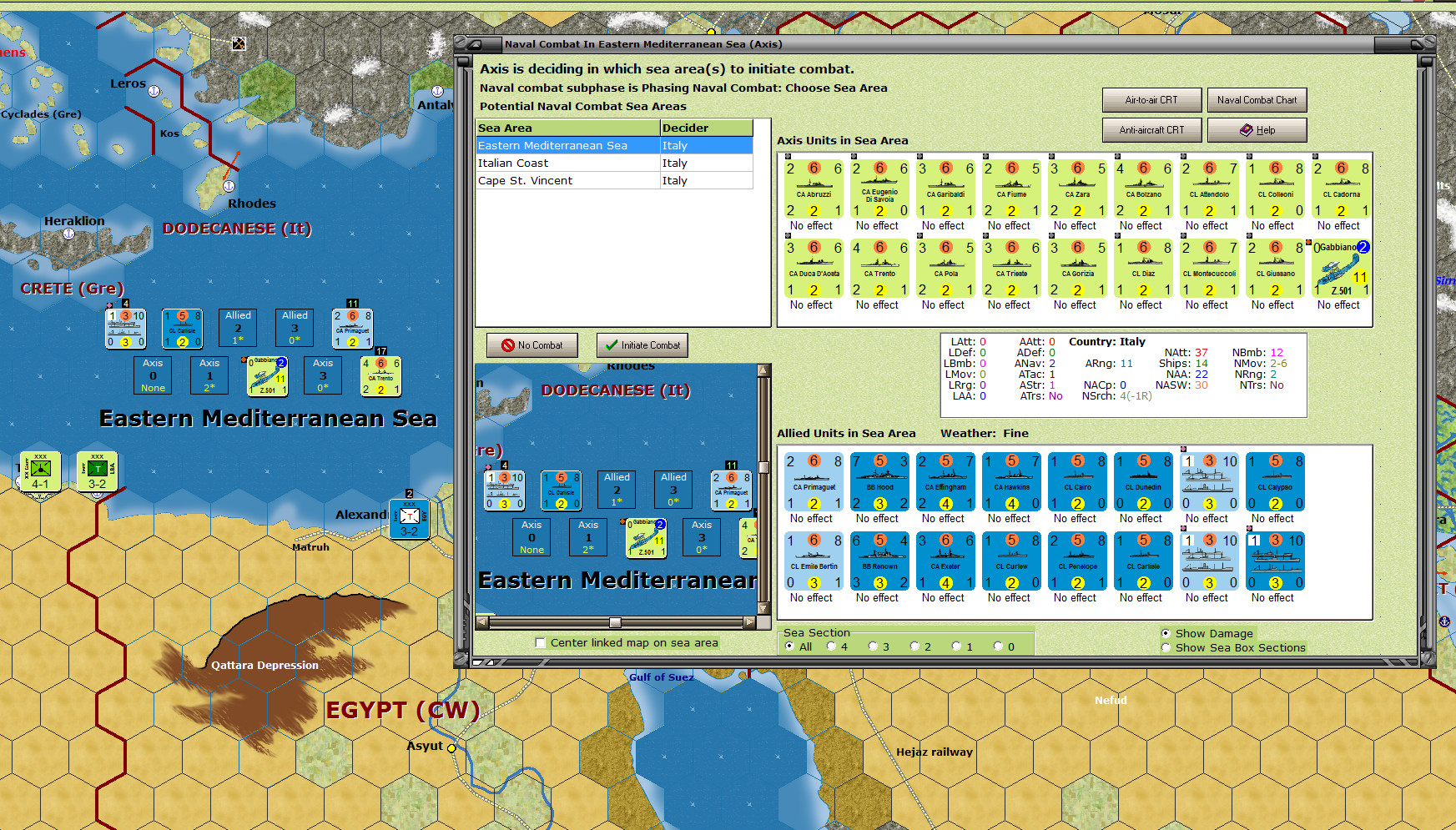Click the Asyut city marker on the map
The image size is (1456, 830).
point(451,747)
